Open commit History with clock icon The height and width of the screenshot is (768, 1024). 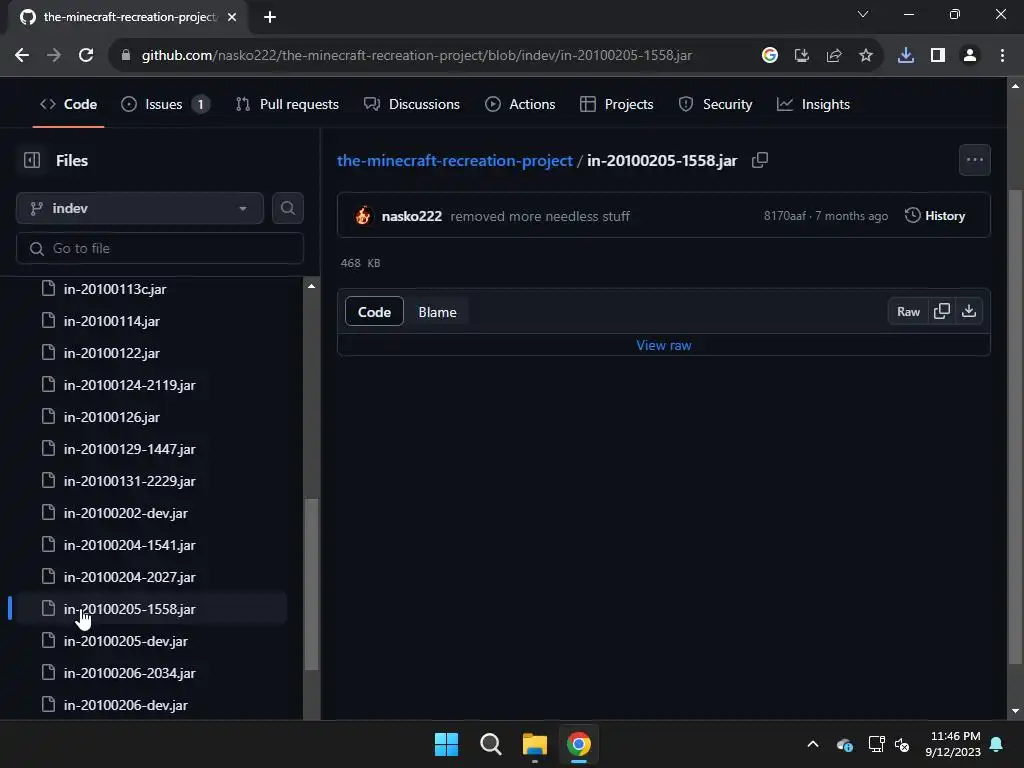[935, 216]
